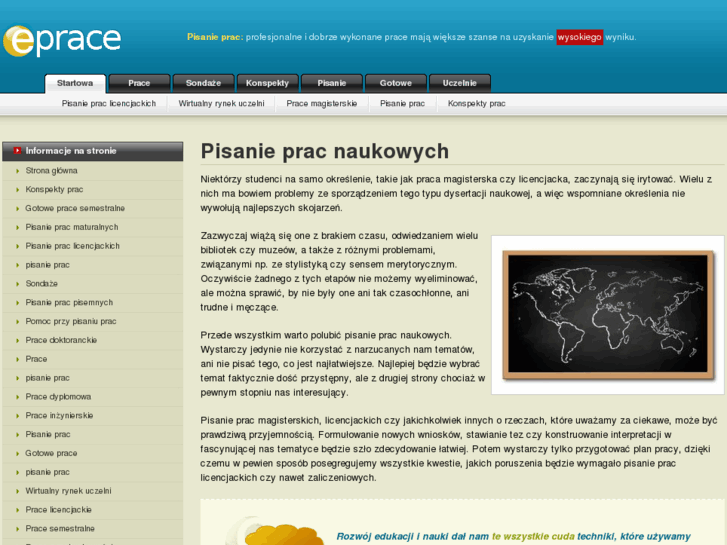Viewport: 727px width, 545px height.
Task: Click the Informacje na stronie sidebar header
Action: coord(93,151)
